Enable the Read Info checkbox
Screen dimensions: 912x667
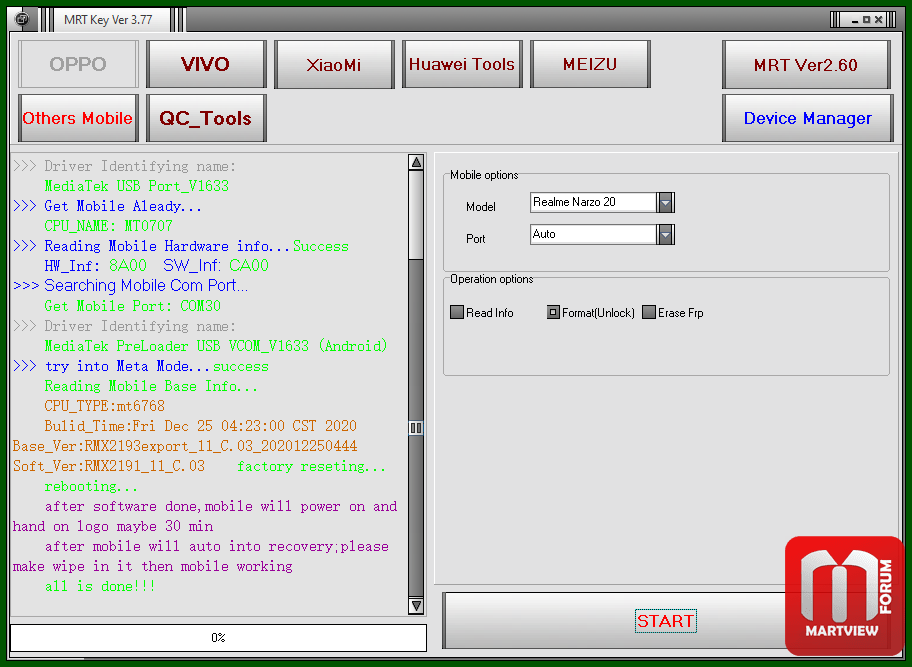[x=457, y=312]
